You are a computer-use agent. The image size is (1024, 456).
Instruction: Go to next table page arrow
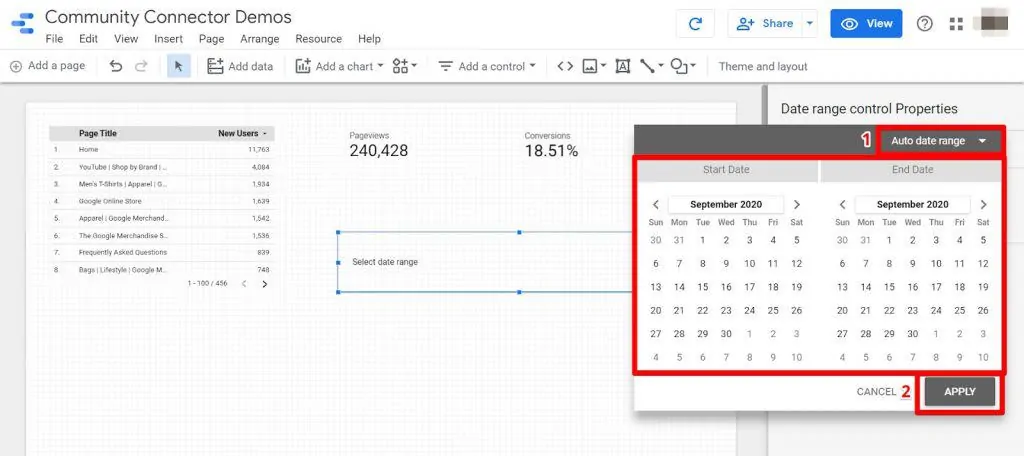pos(264,284)
